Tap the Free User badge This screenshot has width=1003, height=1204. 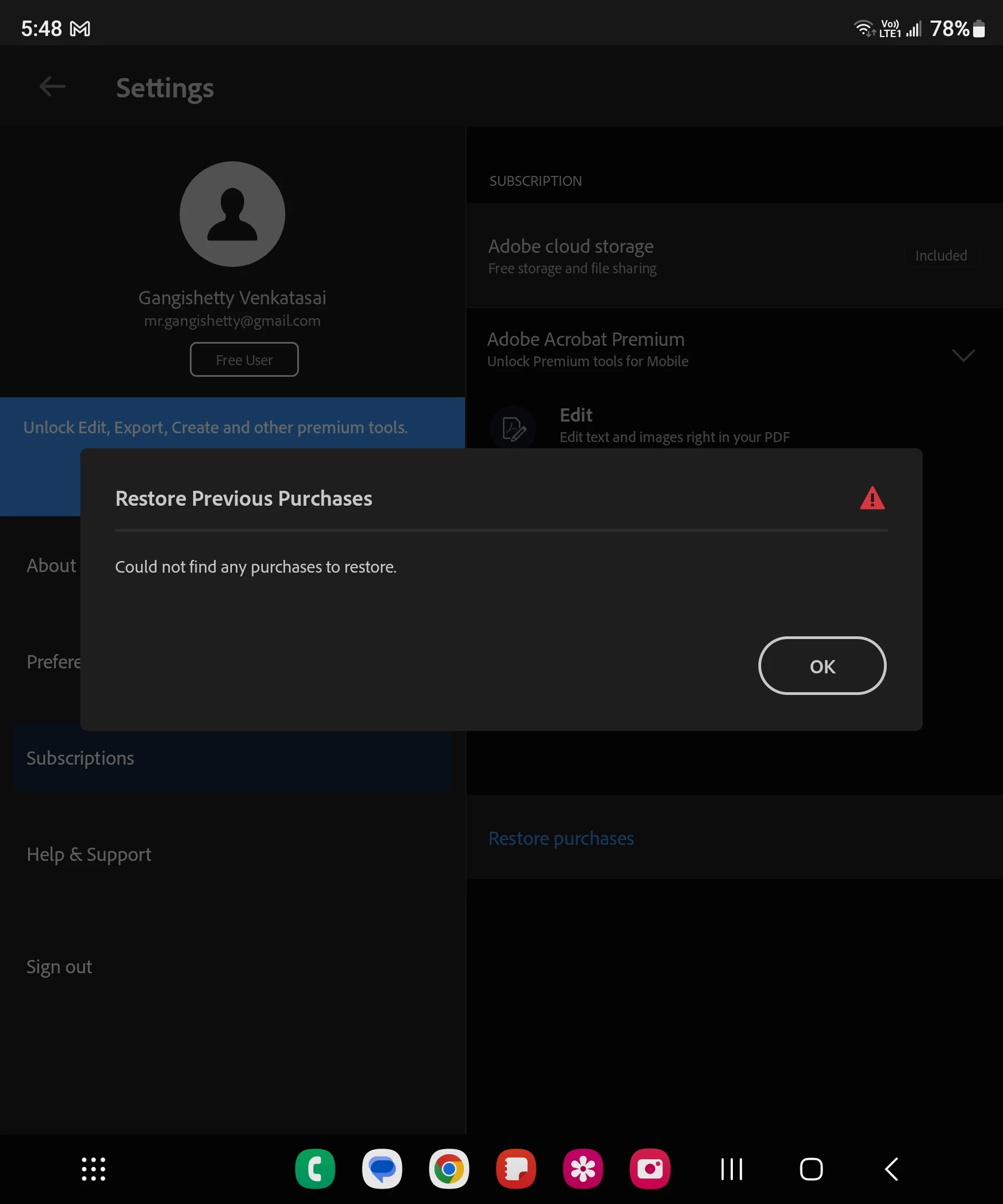(x=244, y=360)
